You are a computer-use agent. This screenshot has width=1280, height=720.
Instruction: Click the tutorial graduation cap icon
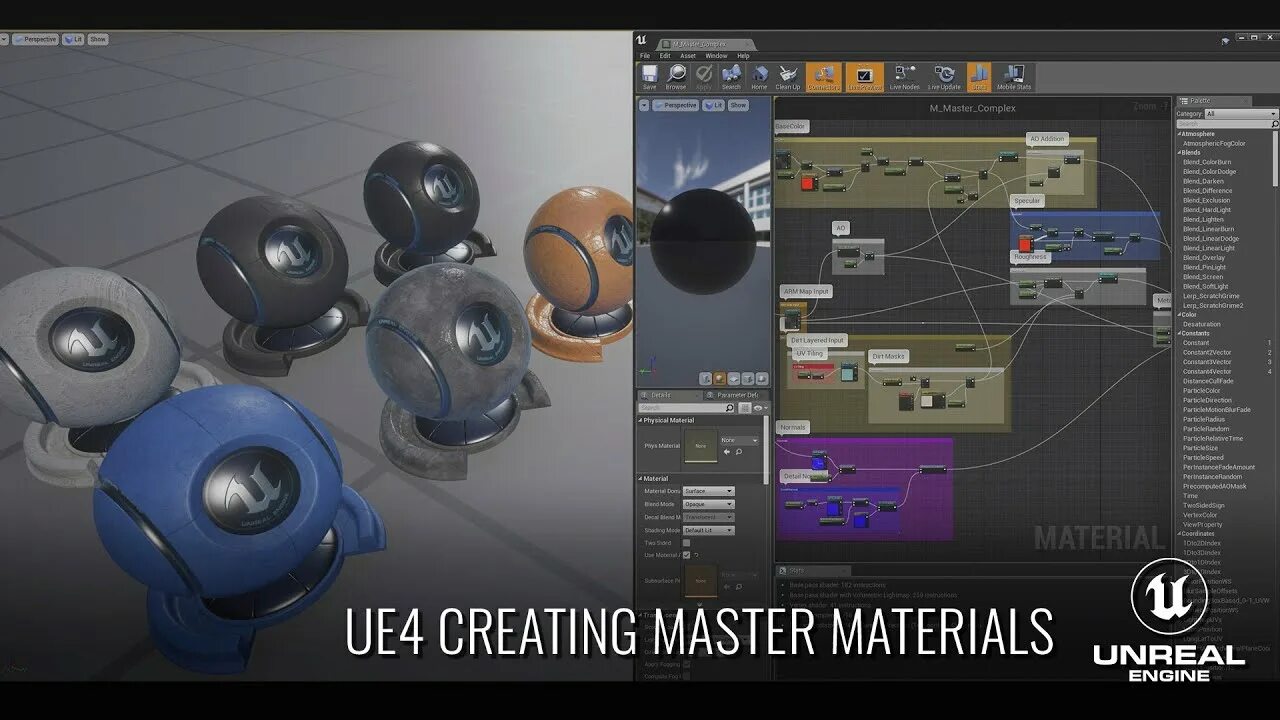coord(1226,42)
